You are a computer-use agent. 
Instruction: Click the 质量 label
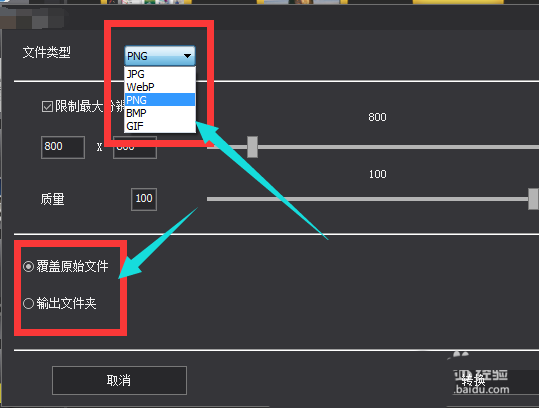point(53,199)
